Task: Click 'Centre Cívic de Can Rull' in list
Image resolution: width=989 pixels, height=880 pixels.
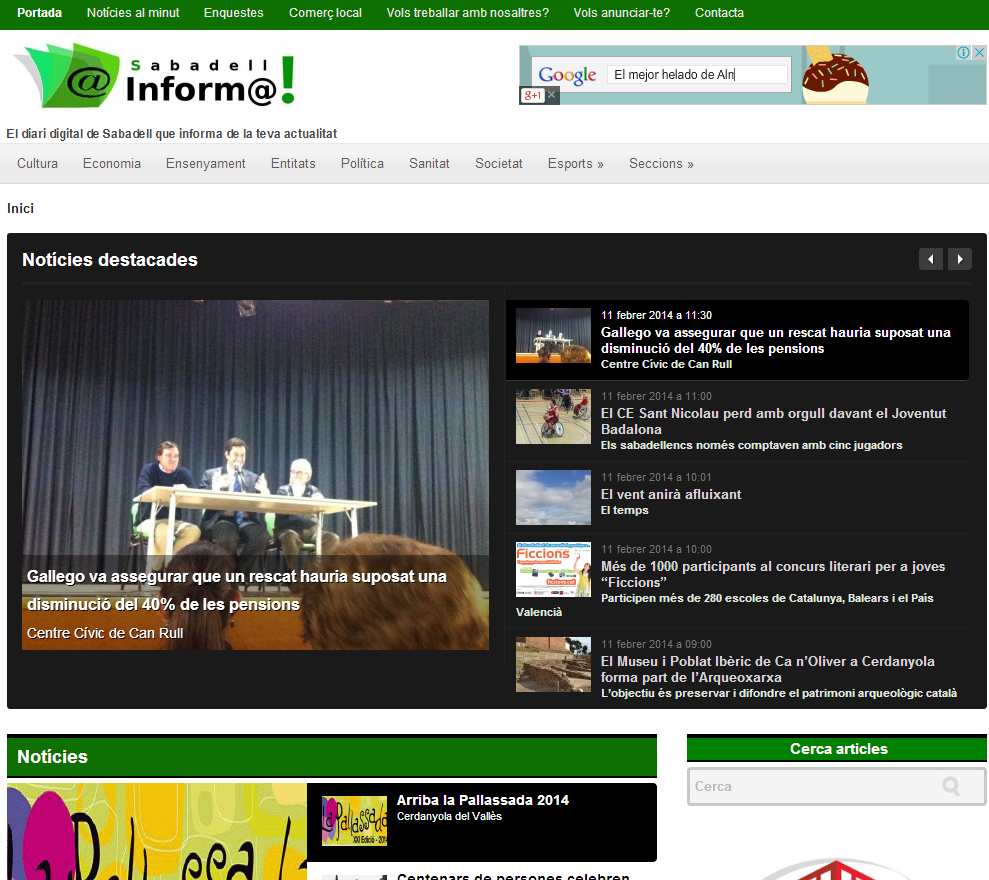Action: coord(666,364)
